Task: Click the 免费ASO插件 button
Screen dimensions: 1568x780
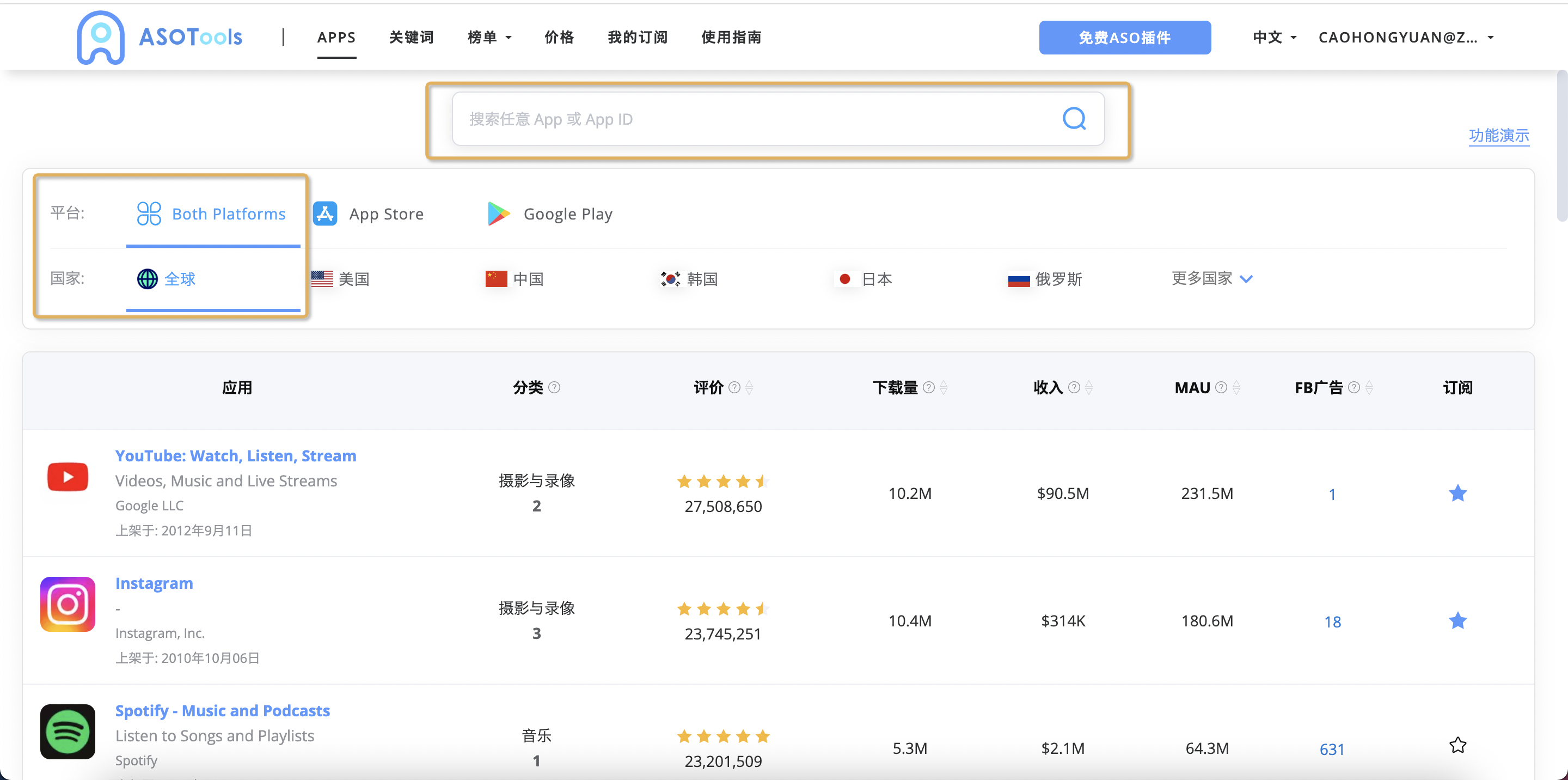Action: (x=1125, y=37)
